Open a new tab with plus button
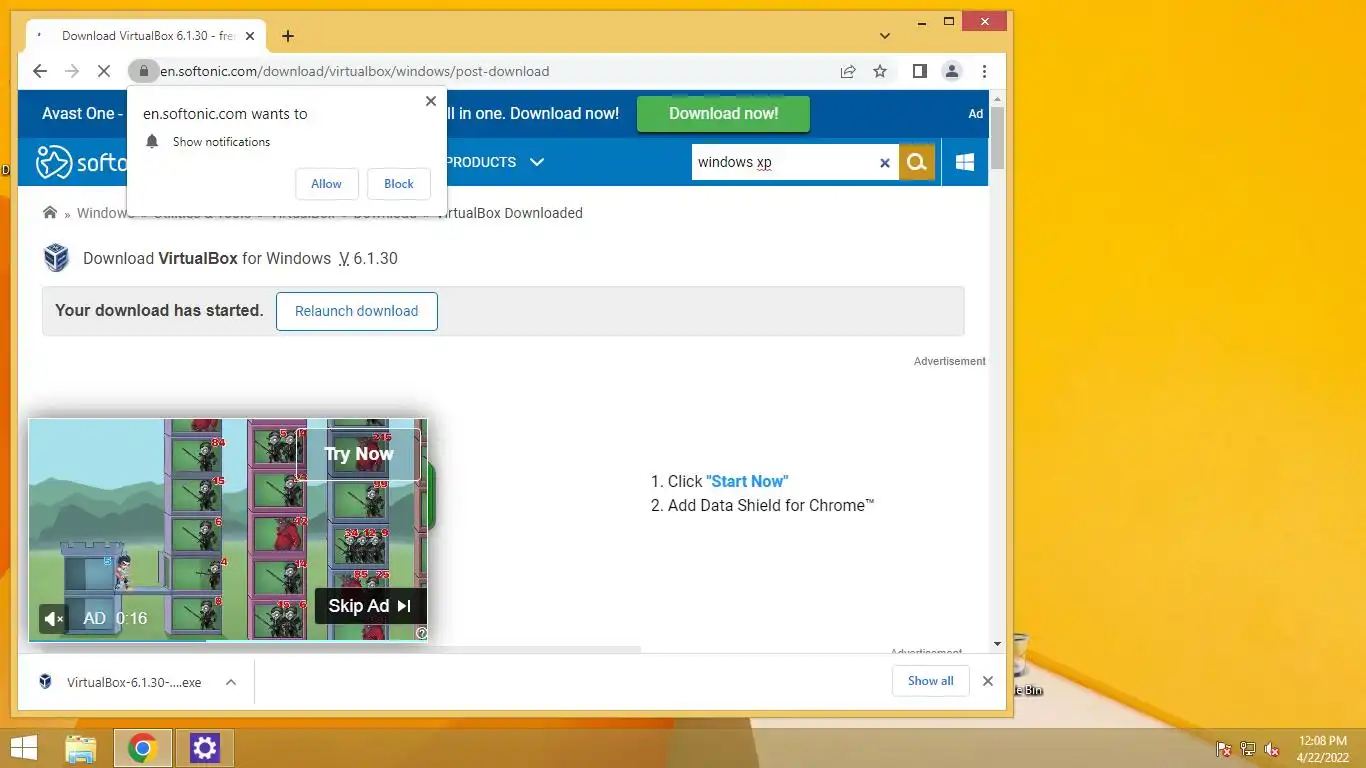The width and height of the screenshot is (1366, 768). pos(288,36)
